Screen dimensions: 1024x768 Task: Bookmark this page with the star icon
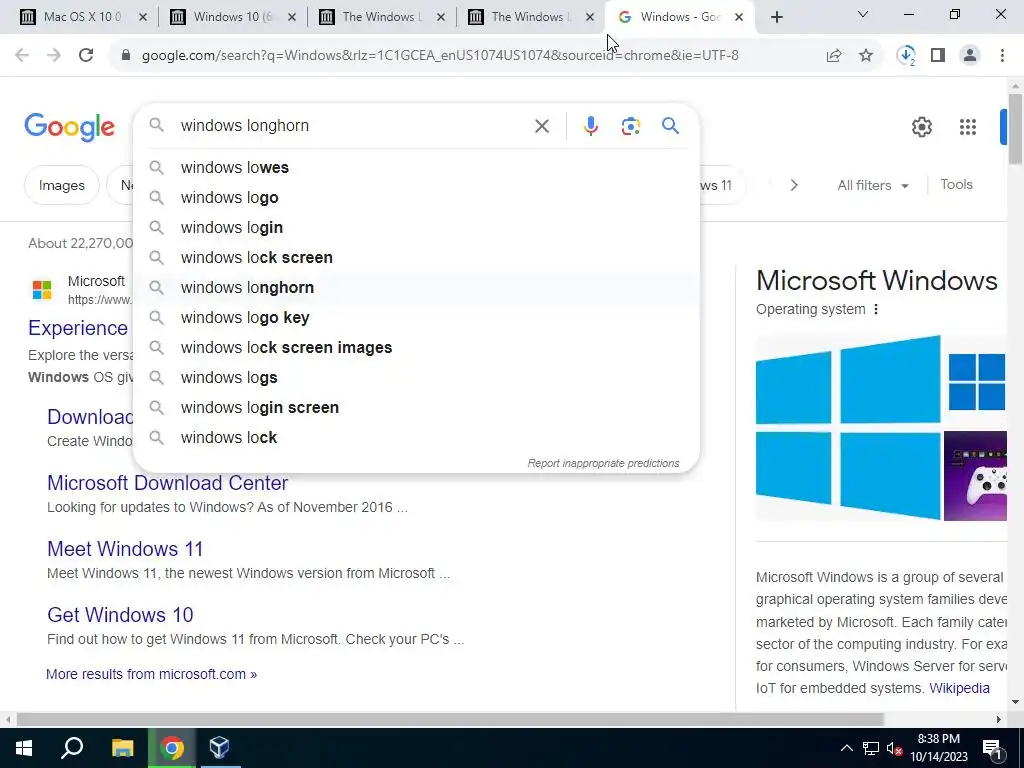coord(866,56)
